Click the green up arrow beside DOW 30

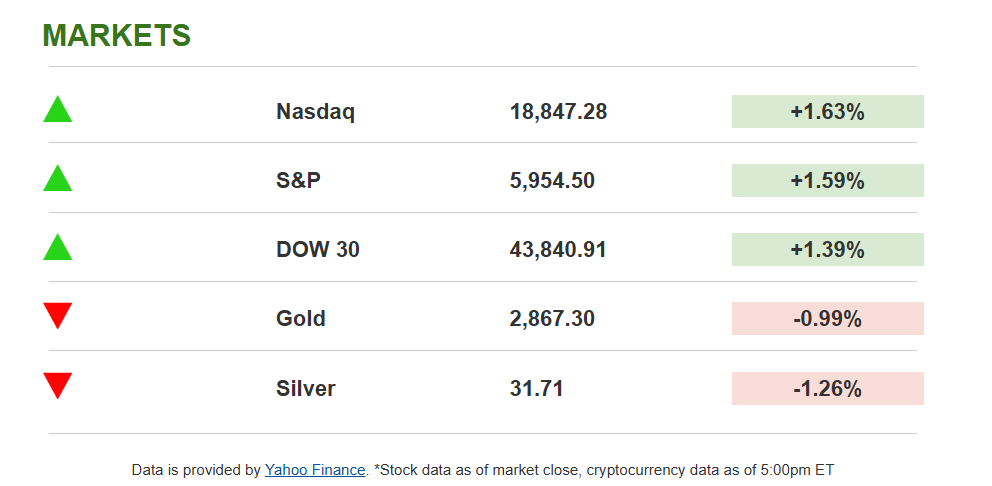tap(57, 248)
